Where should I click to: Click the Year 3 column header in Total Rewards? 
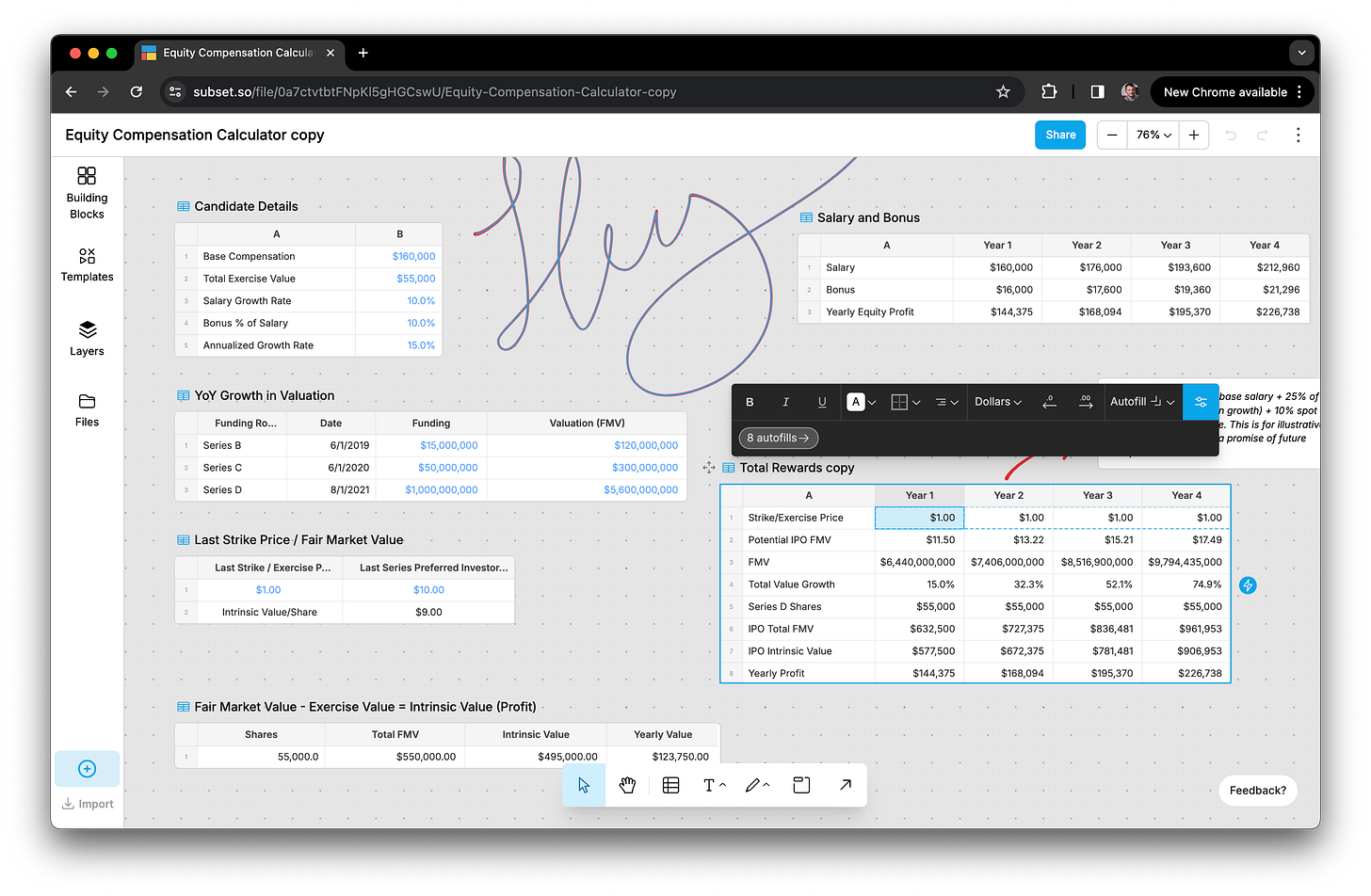1097,495
